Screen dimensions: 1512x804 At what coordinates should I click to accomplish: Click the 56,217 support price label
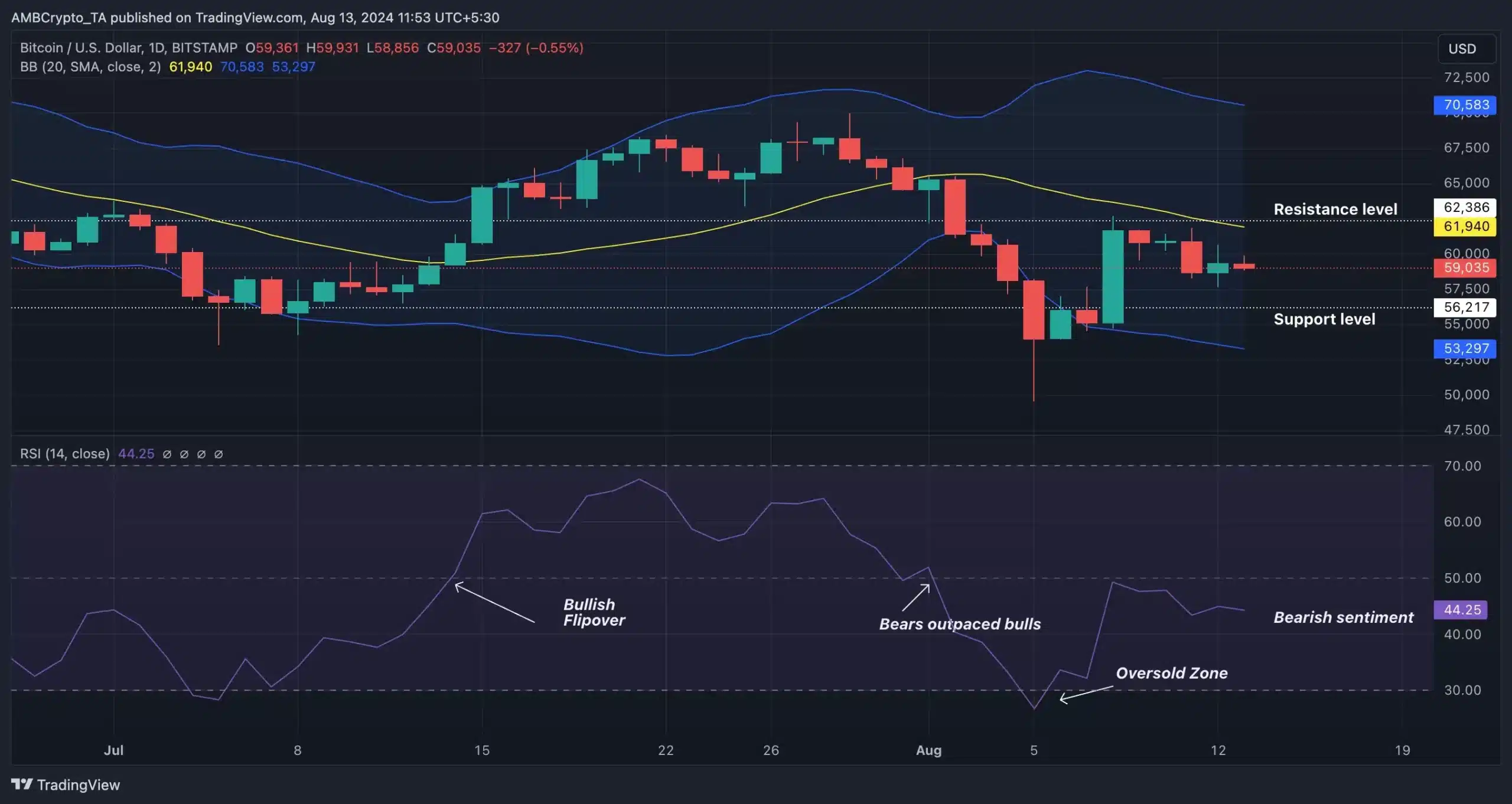pyautogui.click(x=1465, y=307)
